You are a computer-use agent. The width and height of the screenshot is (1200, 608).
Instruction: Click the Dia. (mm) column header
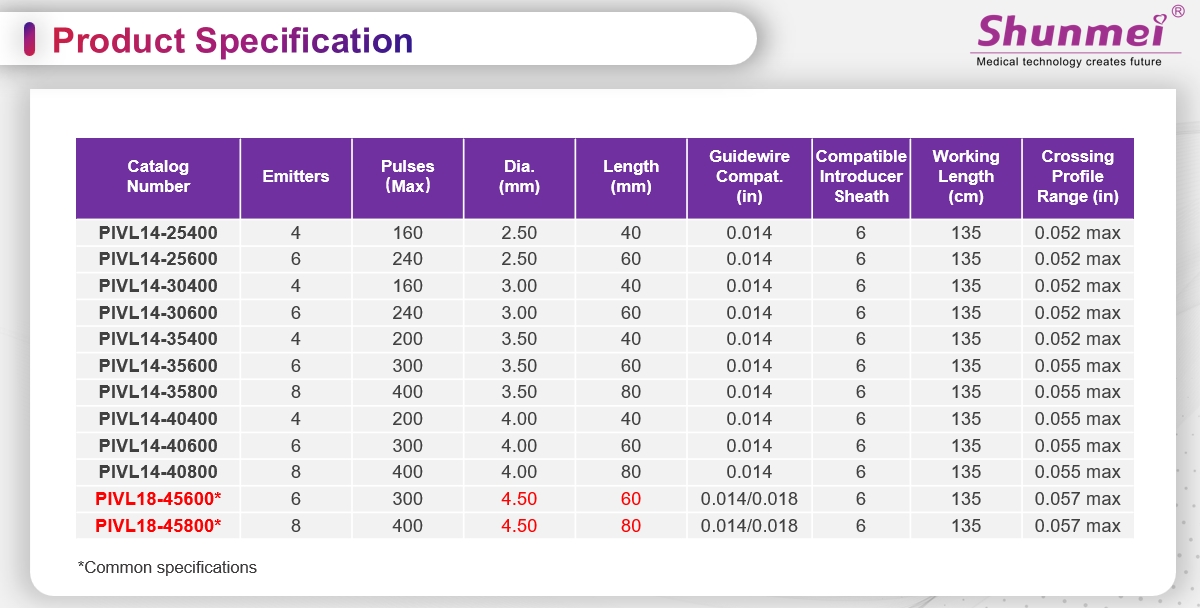coord(519,177)
